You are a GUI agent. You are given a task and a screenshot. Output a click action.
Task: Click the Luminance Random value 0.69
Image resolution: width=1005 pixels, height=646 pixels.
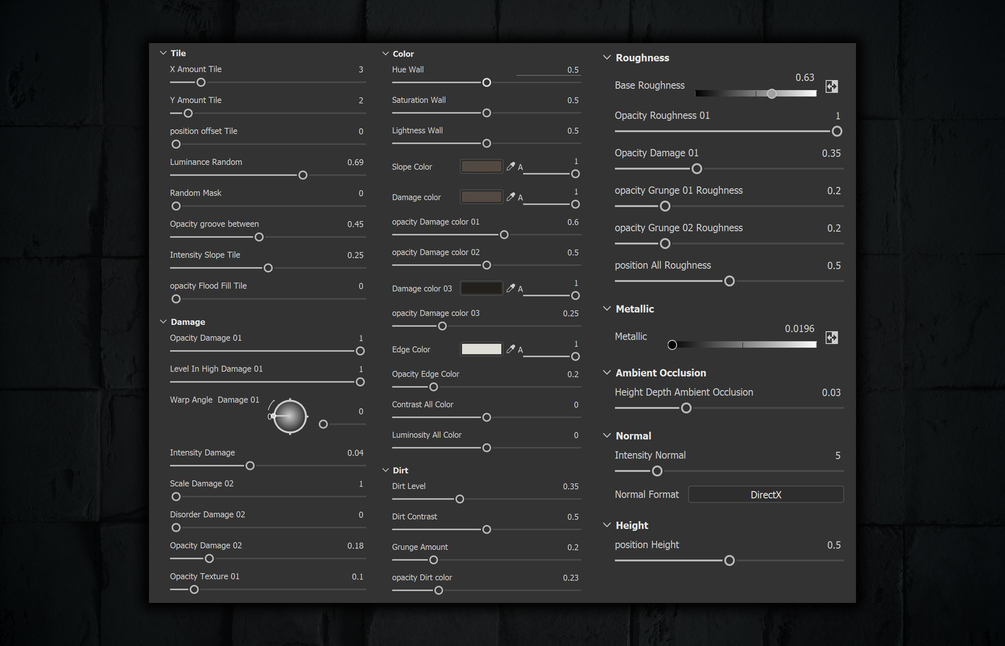click(x=355, y=162)
